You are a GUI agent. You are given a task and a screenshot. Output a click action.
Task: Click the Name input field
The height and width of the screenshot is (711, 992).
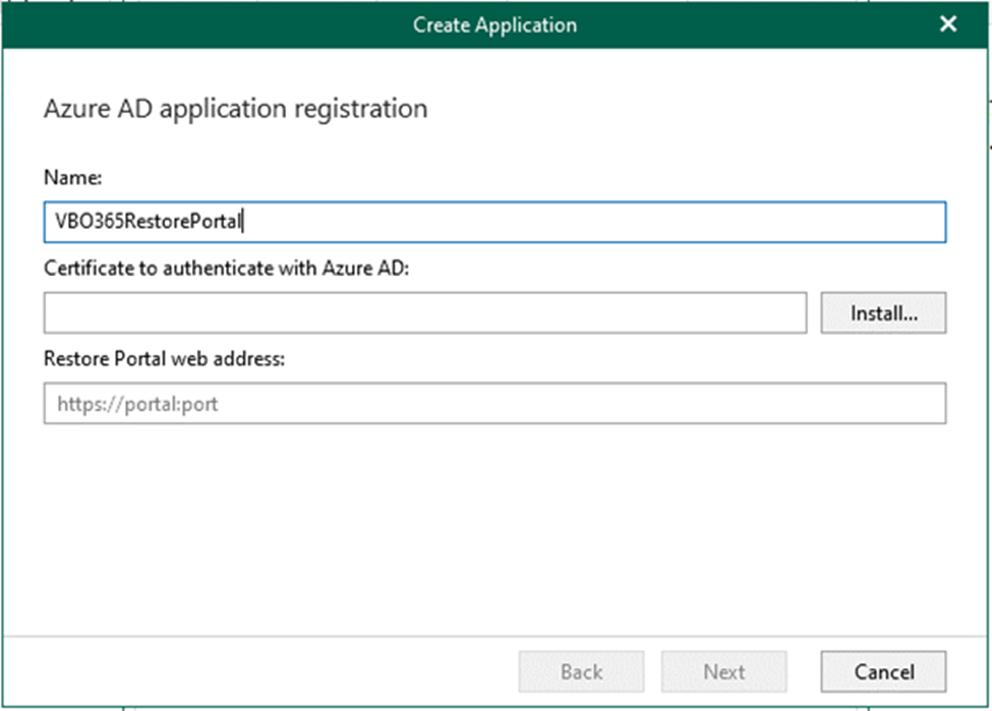tap(495, 222)
